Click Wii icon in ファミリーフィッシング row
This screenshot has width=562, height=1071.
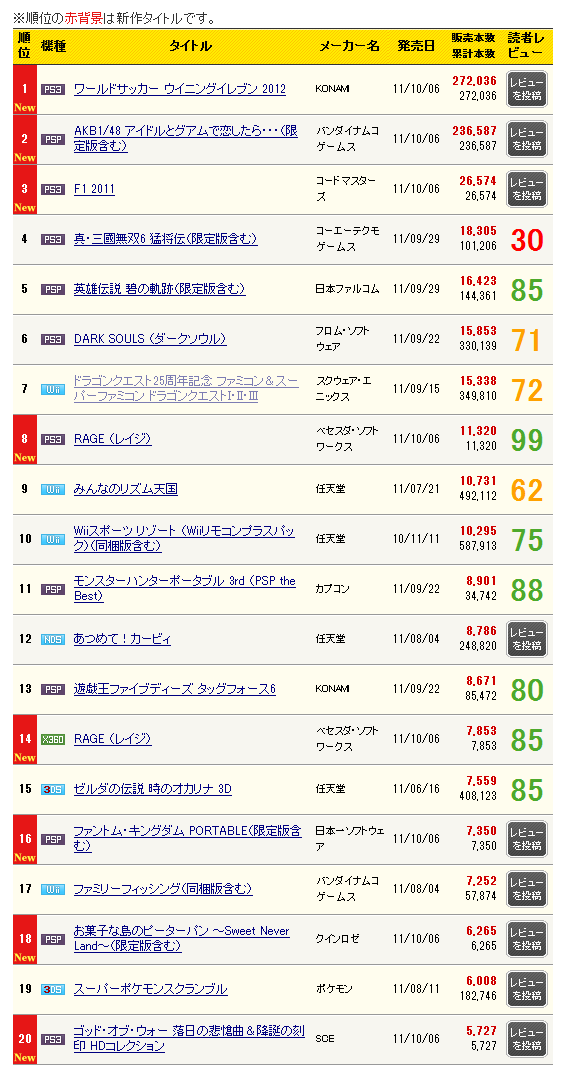click(53, 889)
